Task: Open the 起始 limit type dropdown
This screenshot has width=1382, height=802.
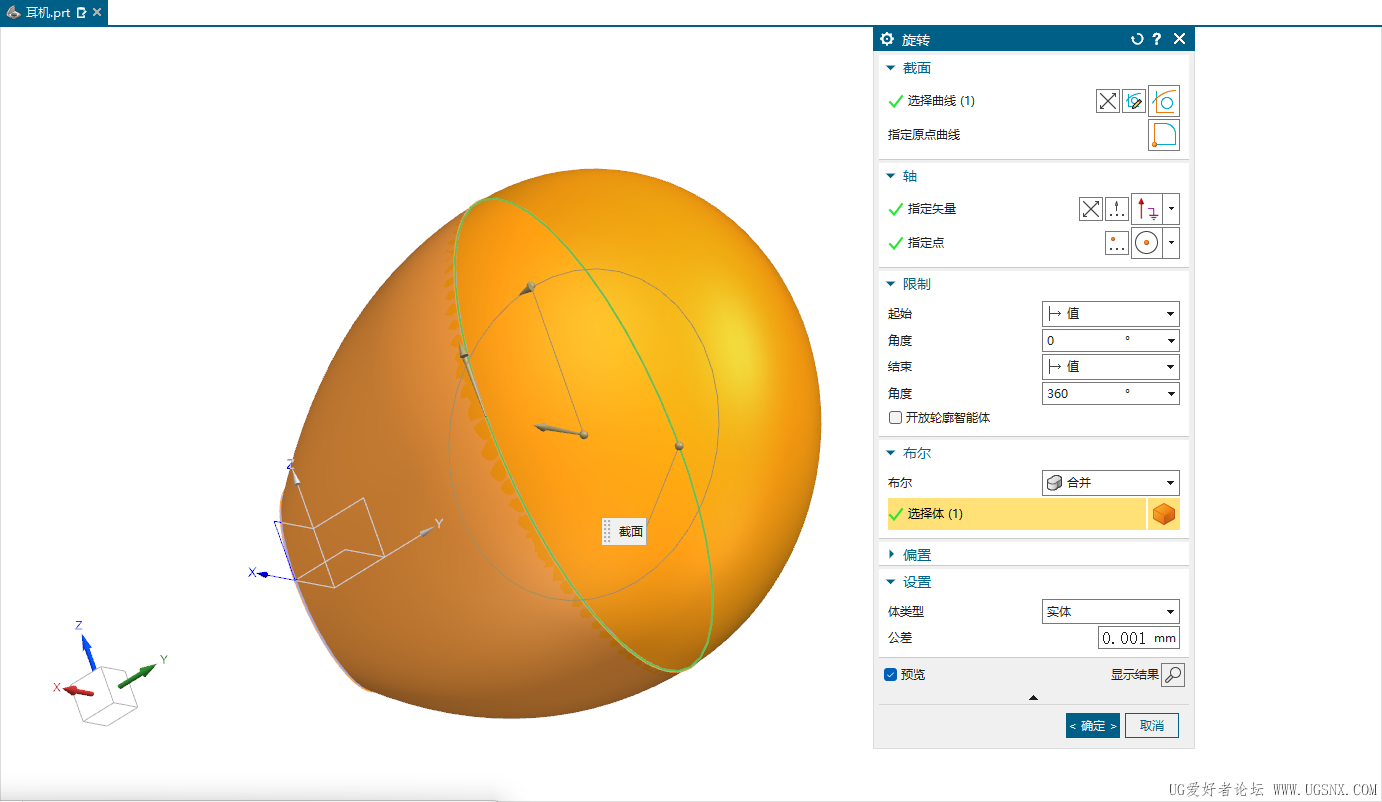Action: pos(1111,314)
